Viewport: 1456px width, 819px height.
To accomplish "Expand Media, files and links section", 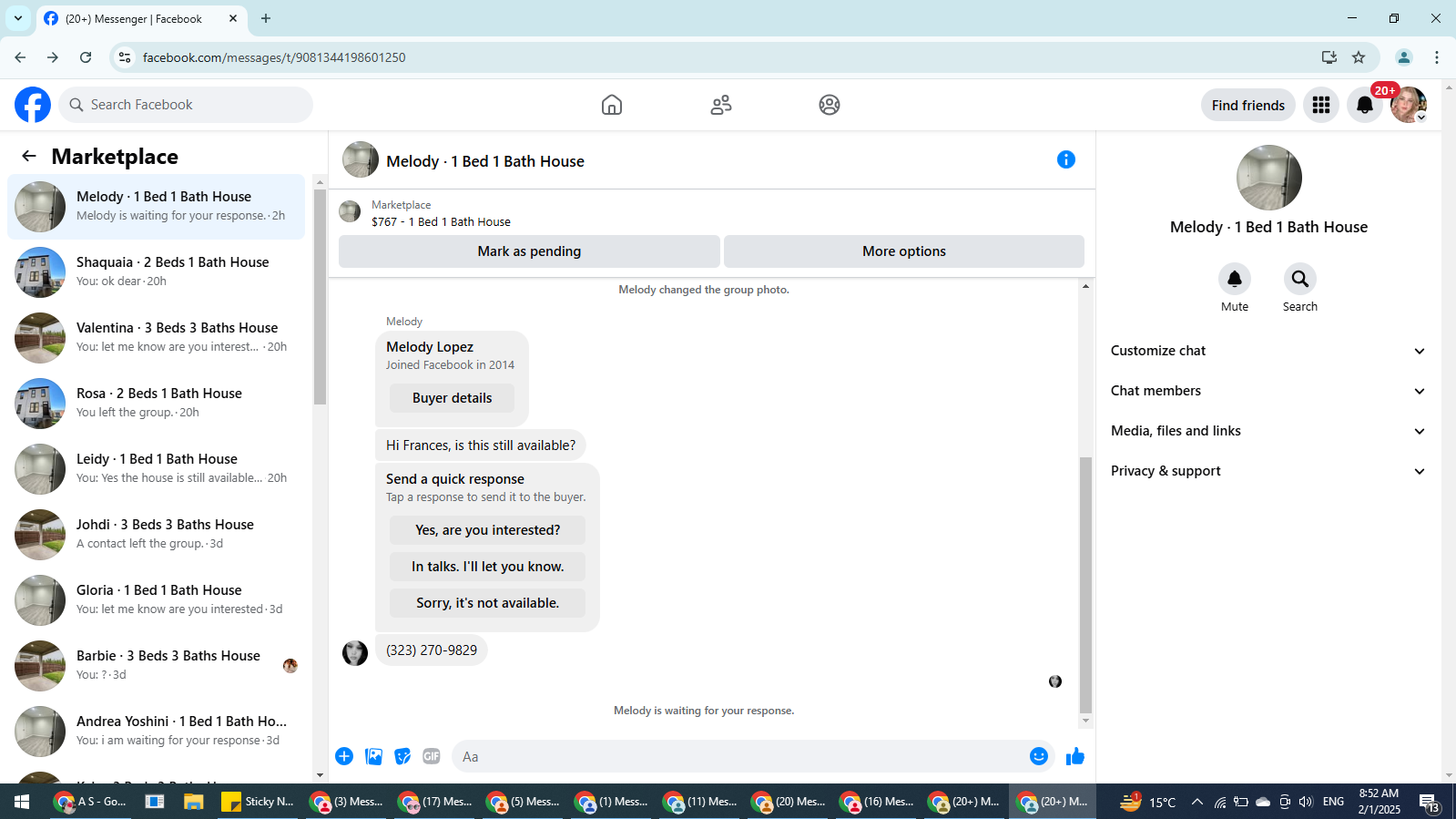I will pyautogui.click(x=1268, y=431).
